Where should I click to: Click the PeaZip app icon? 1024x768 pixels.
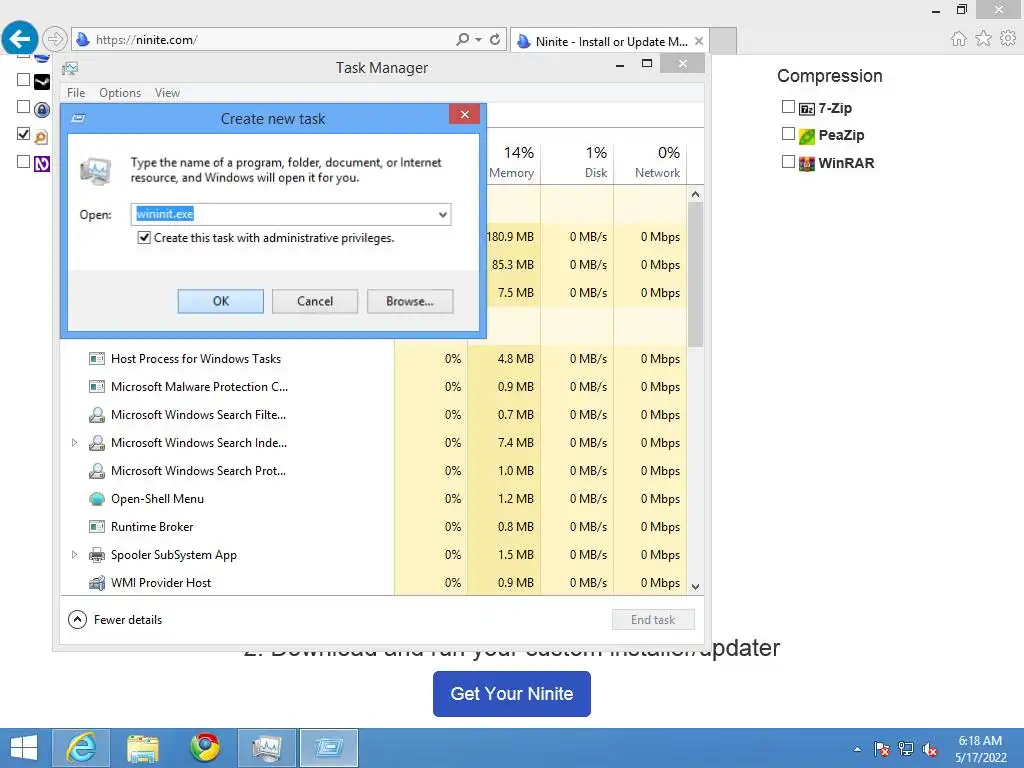click(x=807, y=136)
